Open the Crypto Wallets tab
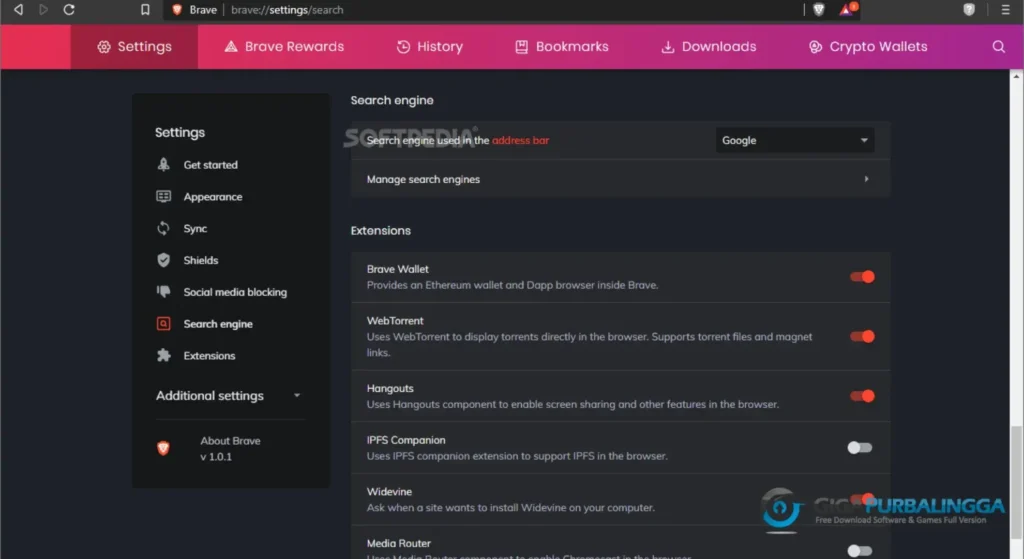This screenshot has width=1024, height=559. tap(868, 47)
